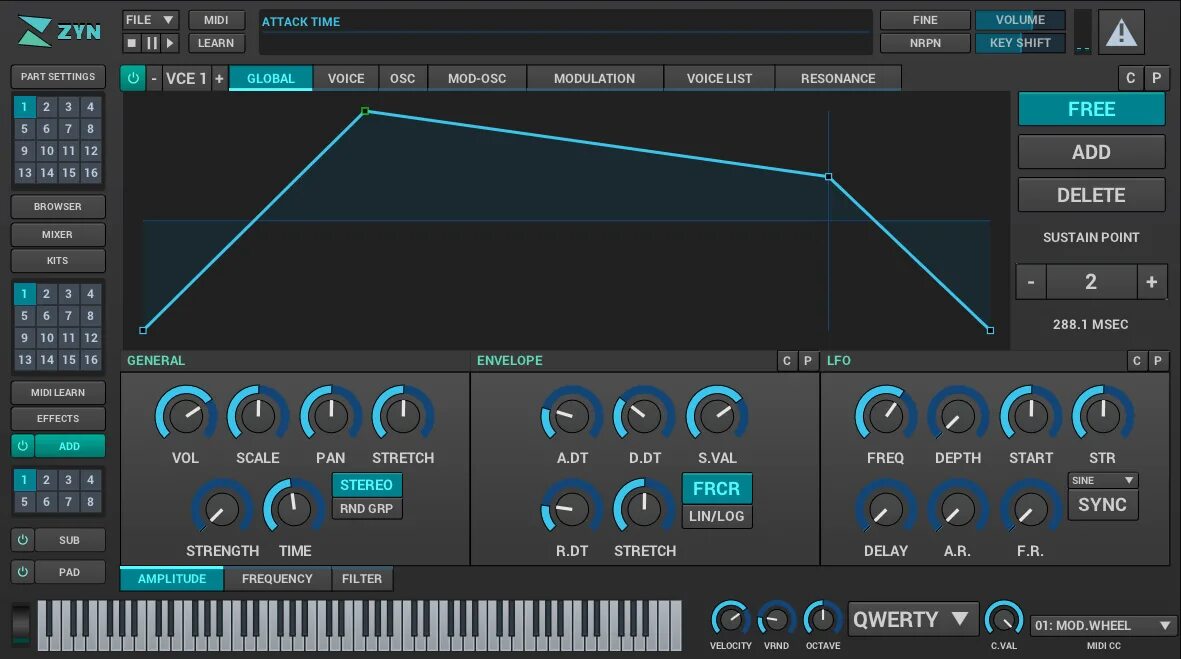Switch to the FREQUENCY envelope tab
This screenshot has height=659, width=1181.
[277, 578]
